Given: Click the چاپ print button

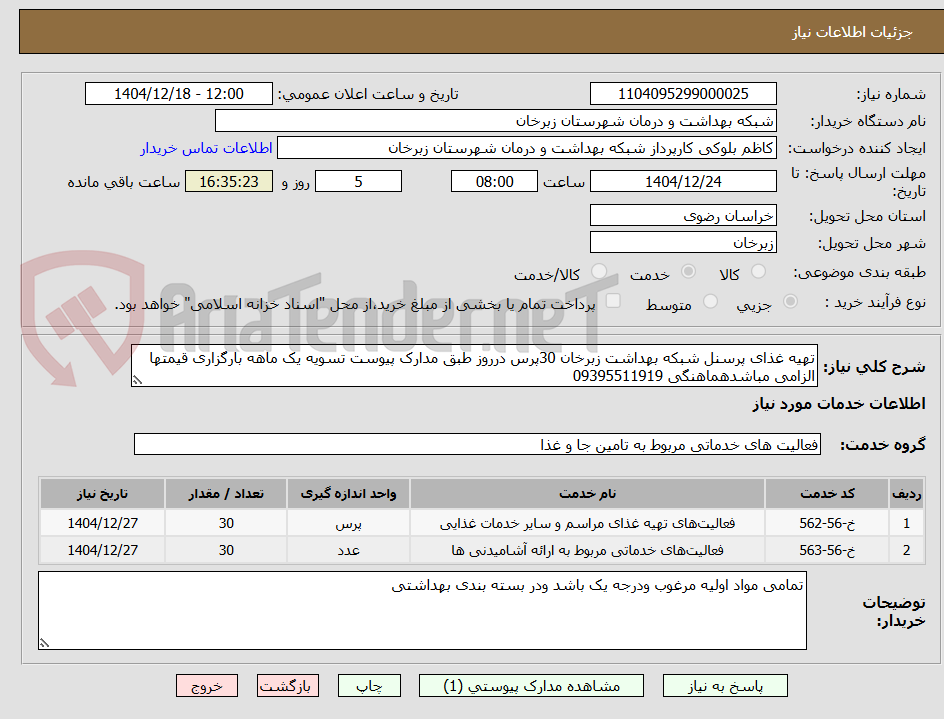Looking at the screenshot, I should [369, 686].
